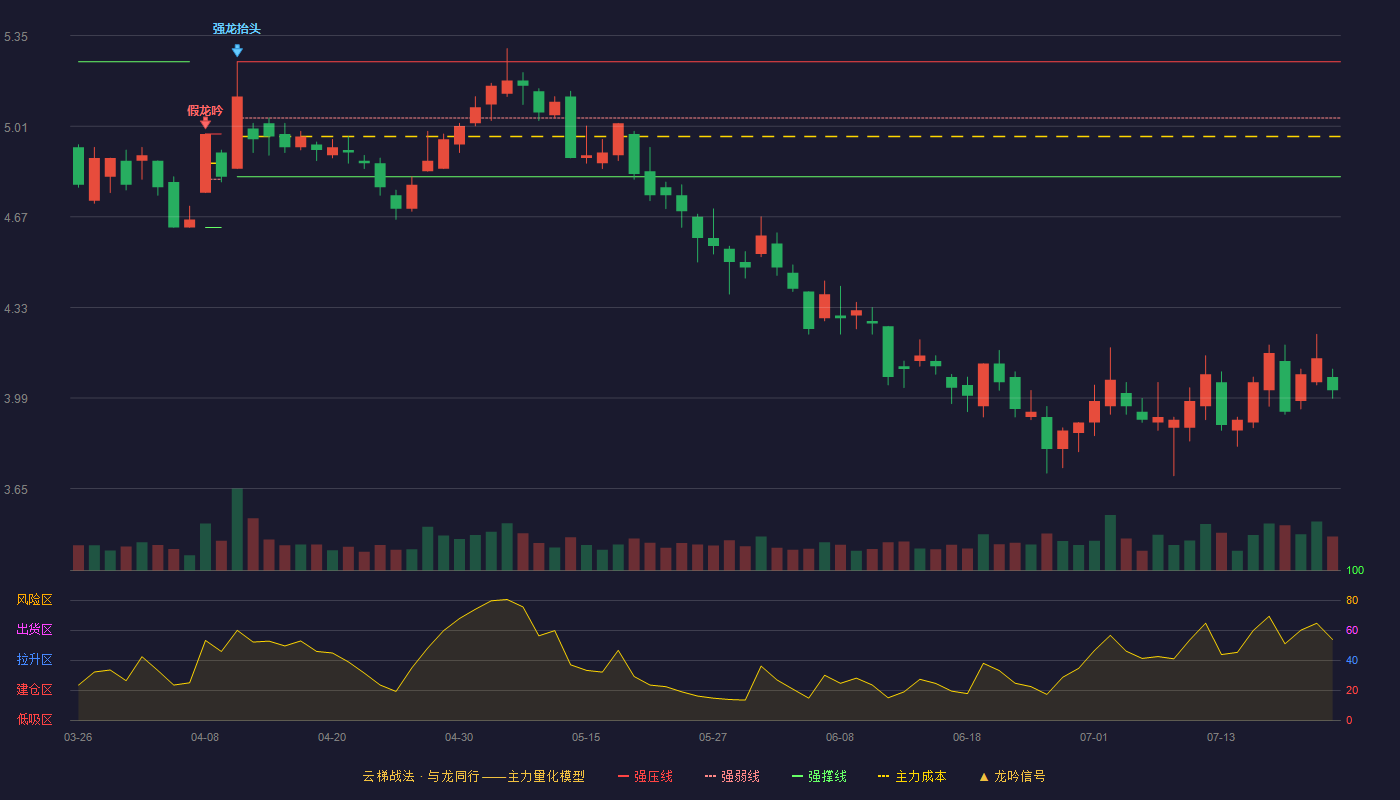Screen dimensions: 1400x800
Task: Toggle the 龙吟信号 legend entry
Action: click(1012, 776)
